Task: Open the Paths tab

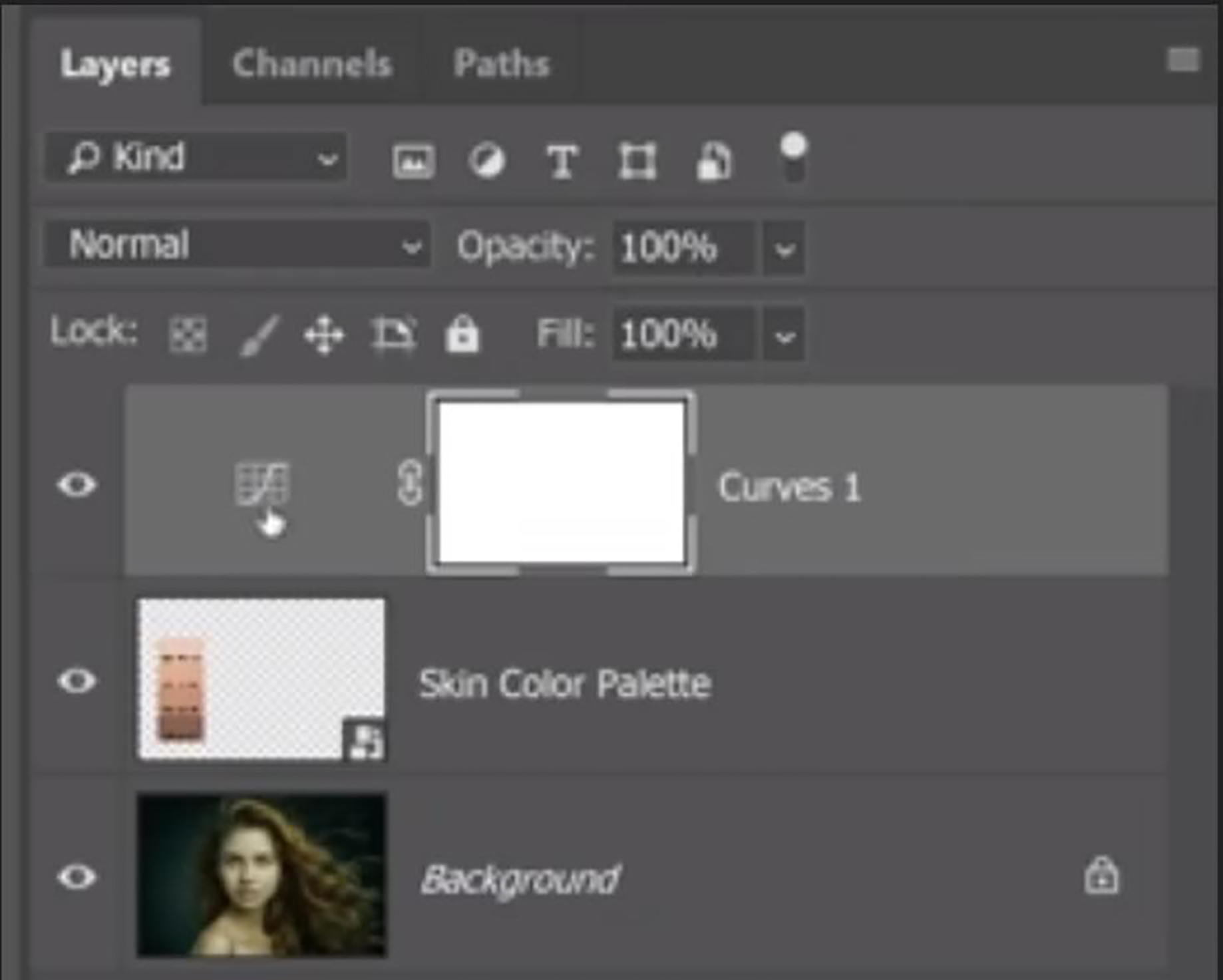Action: pyautogui.click(x=502, y=65)
